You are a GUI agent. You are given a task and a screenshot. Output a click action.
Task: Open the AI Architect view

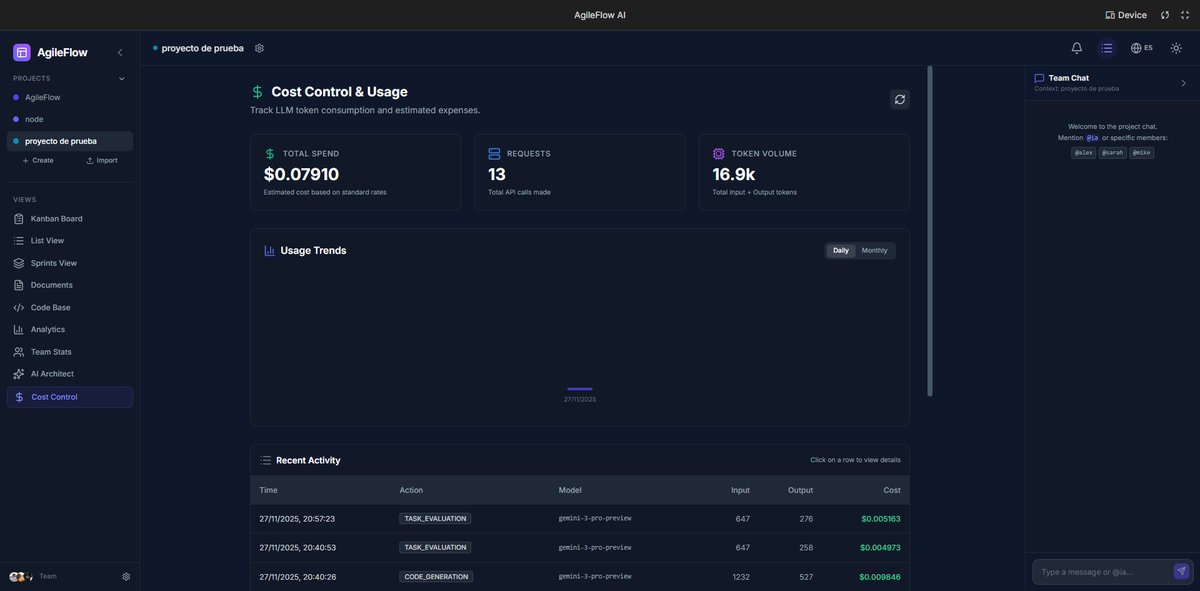coord(70,374)
